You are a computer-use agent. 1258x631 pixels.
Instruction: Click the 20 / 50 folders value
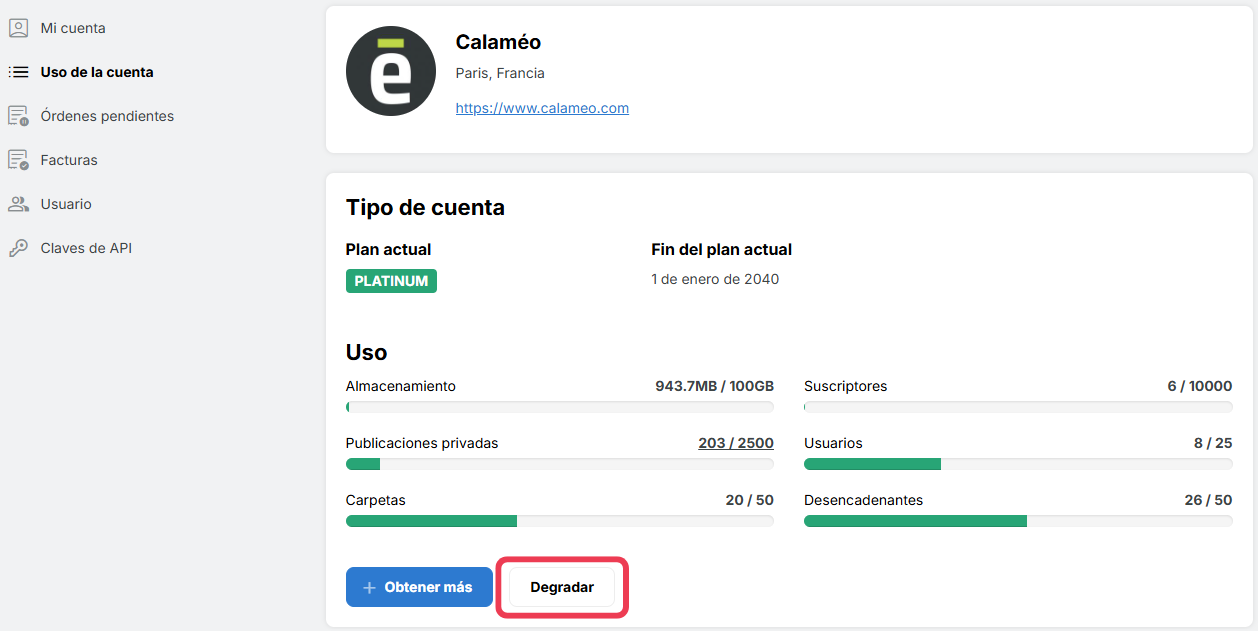750,500
